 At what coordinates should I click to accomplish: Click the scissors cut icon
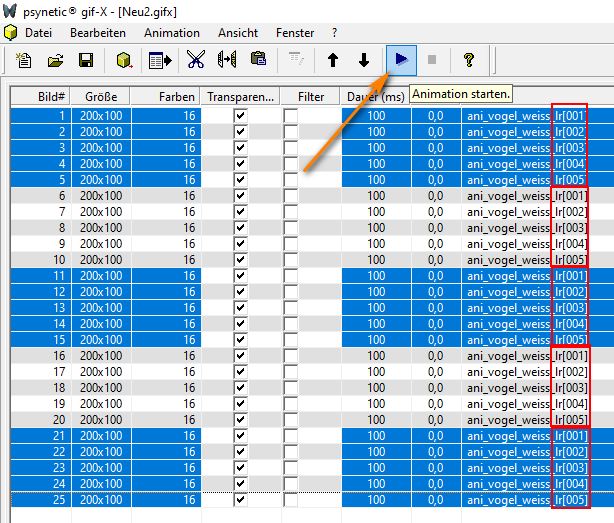click(x=195, y=60)
